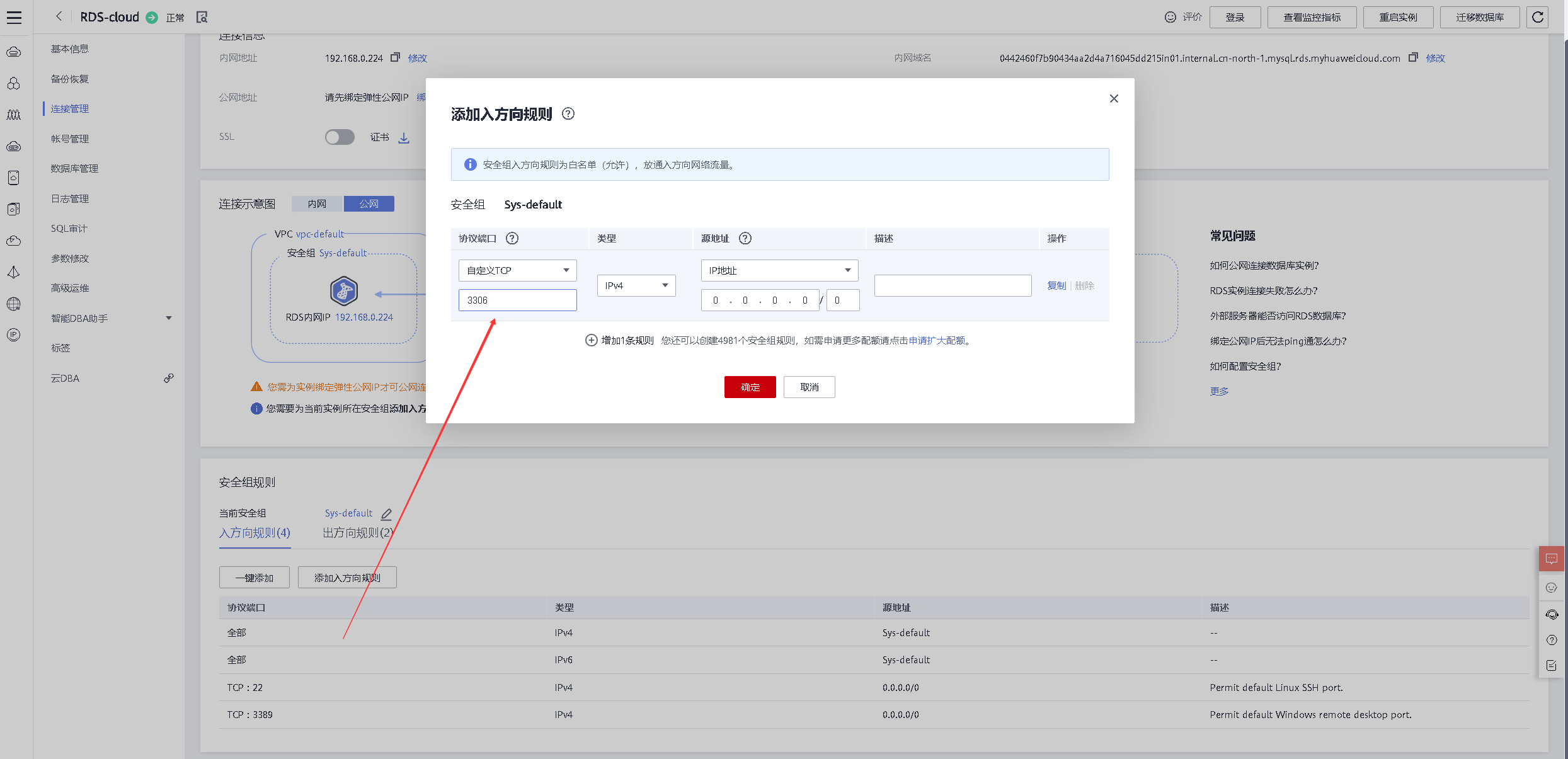Open 帐号管理 in the left menu
This screenshot has height=759, width=1568.
[70, 139]
